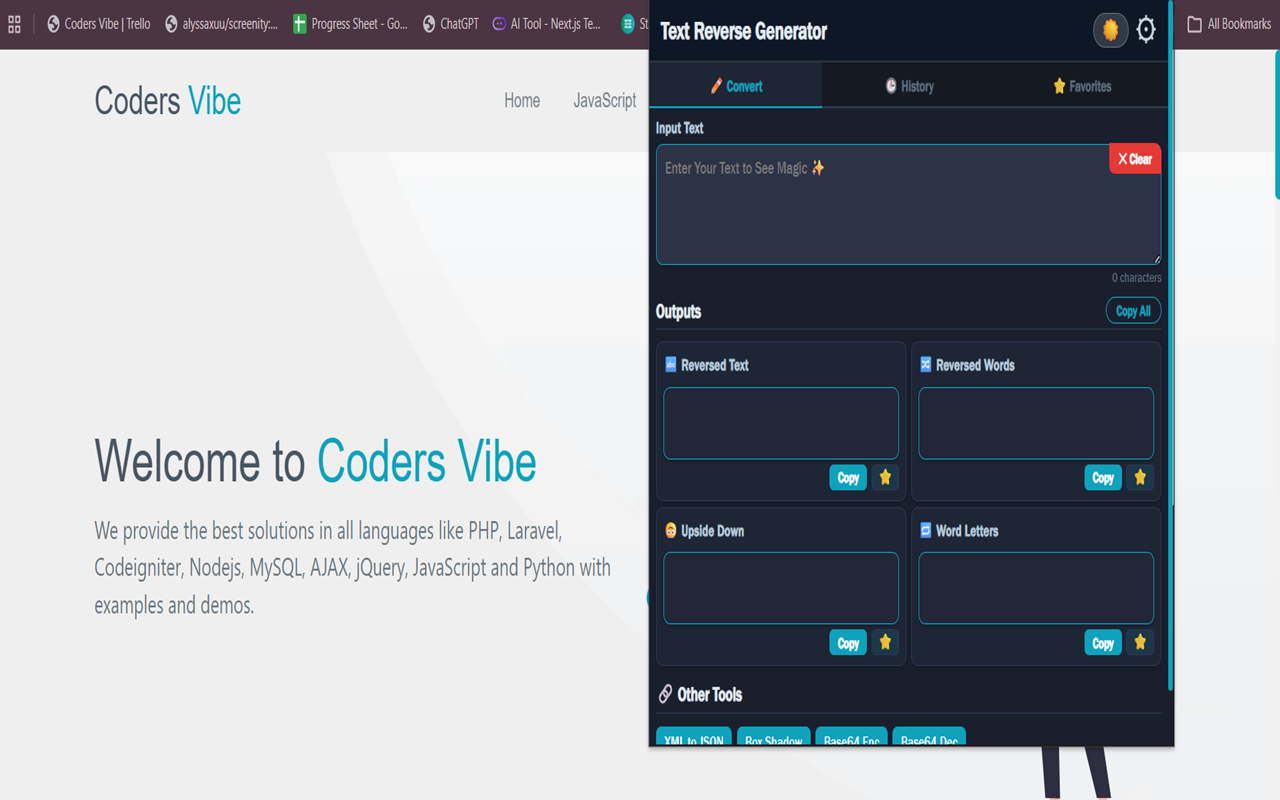The height and width of the screenshot is (800, 1280).
Task: Open the alyssaxuu/screenity bookmark
Action: point(221,24)
